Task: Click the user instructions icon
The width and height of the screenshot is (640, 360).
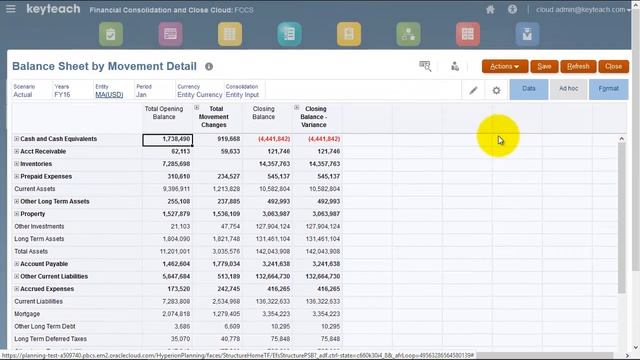Action: tap(455, 66)
